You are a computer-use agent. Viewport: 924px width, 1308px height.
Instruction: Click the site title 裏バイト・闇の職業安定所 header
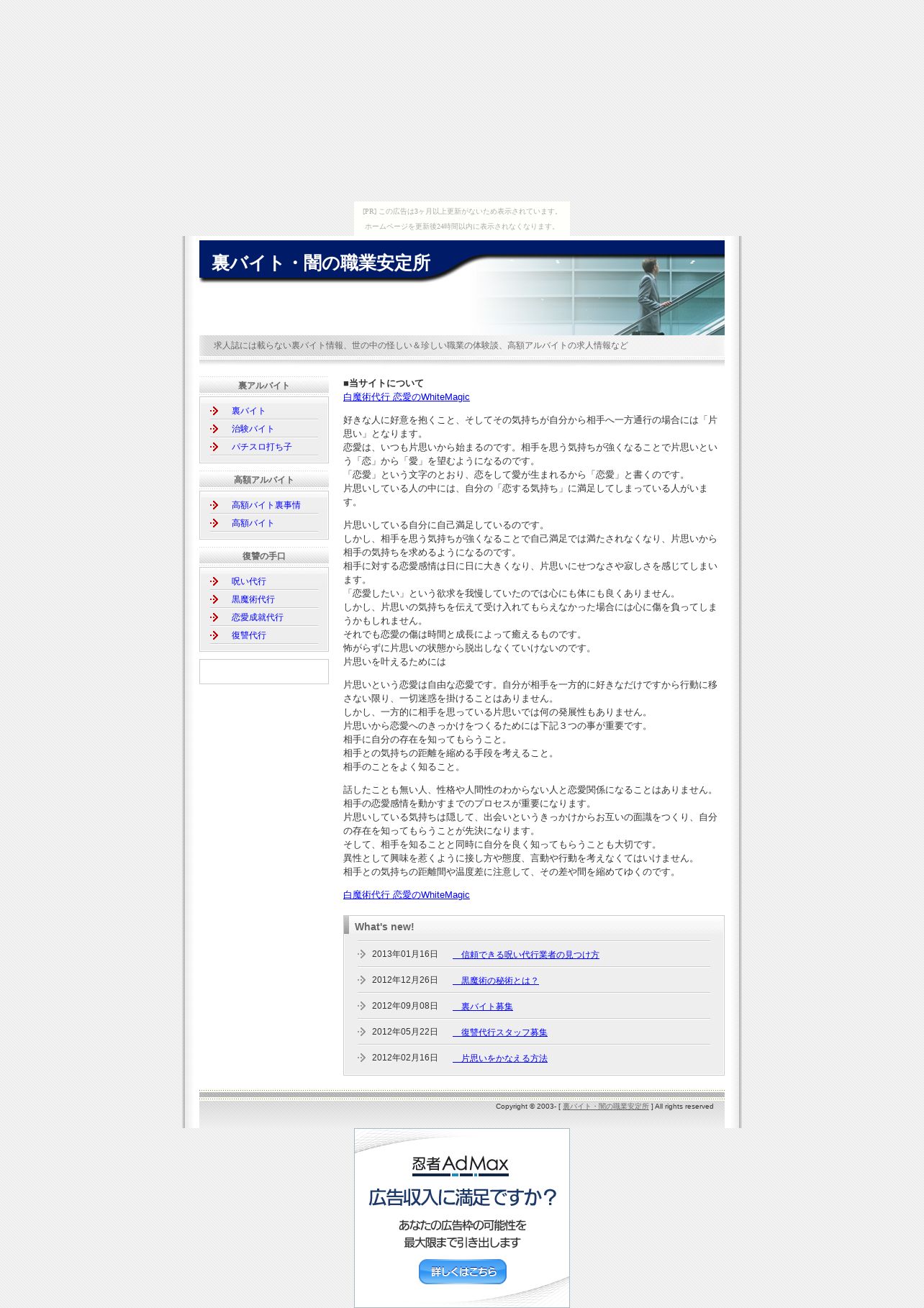click(321, 263)
